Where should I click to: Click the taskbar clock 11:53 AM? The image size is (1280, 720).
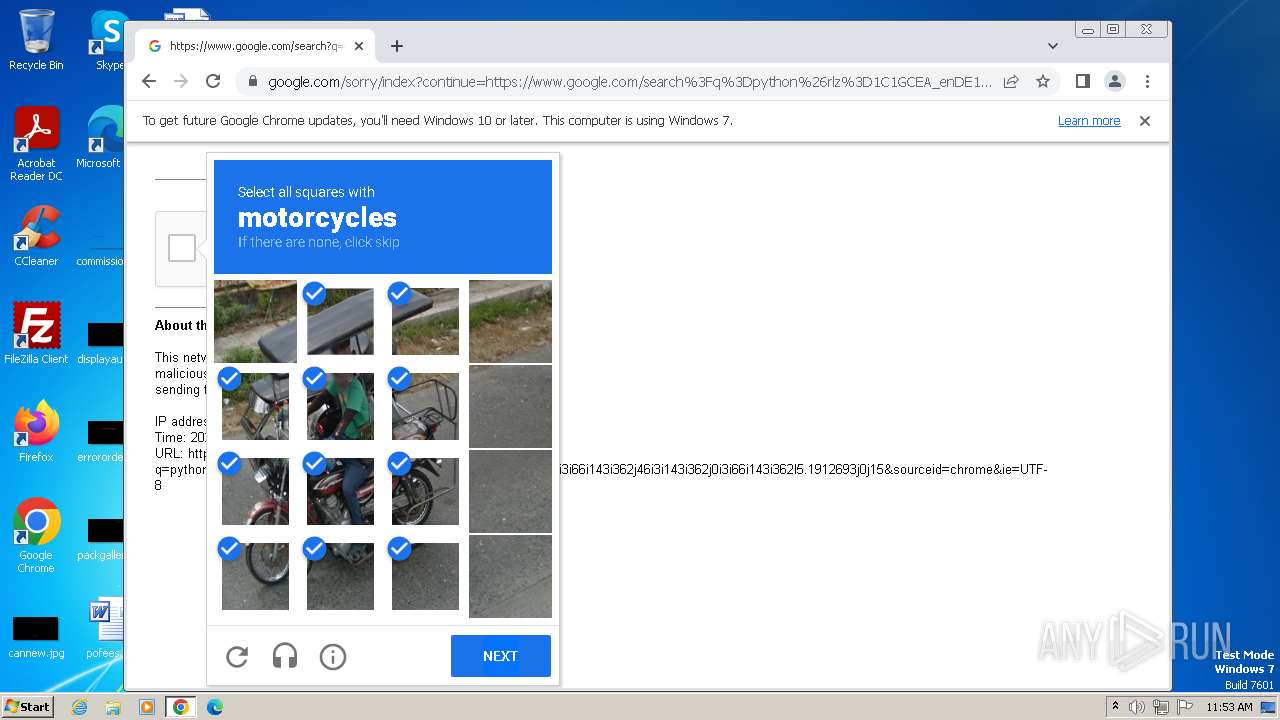click(1229, 707)
